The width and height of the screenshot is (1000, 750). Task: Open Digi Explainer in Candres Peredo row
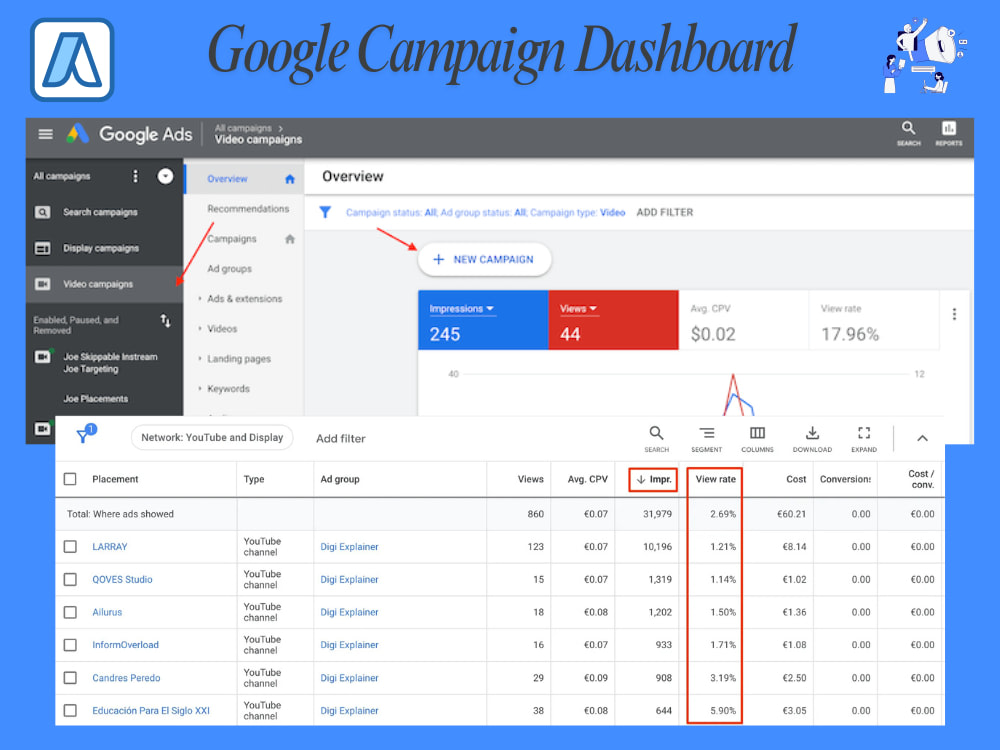pos(349,678)
